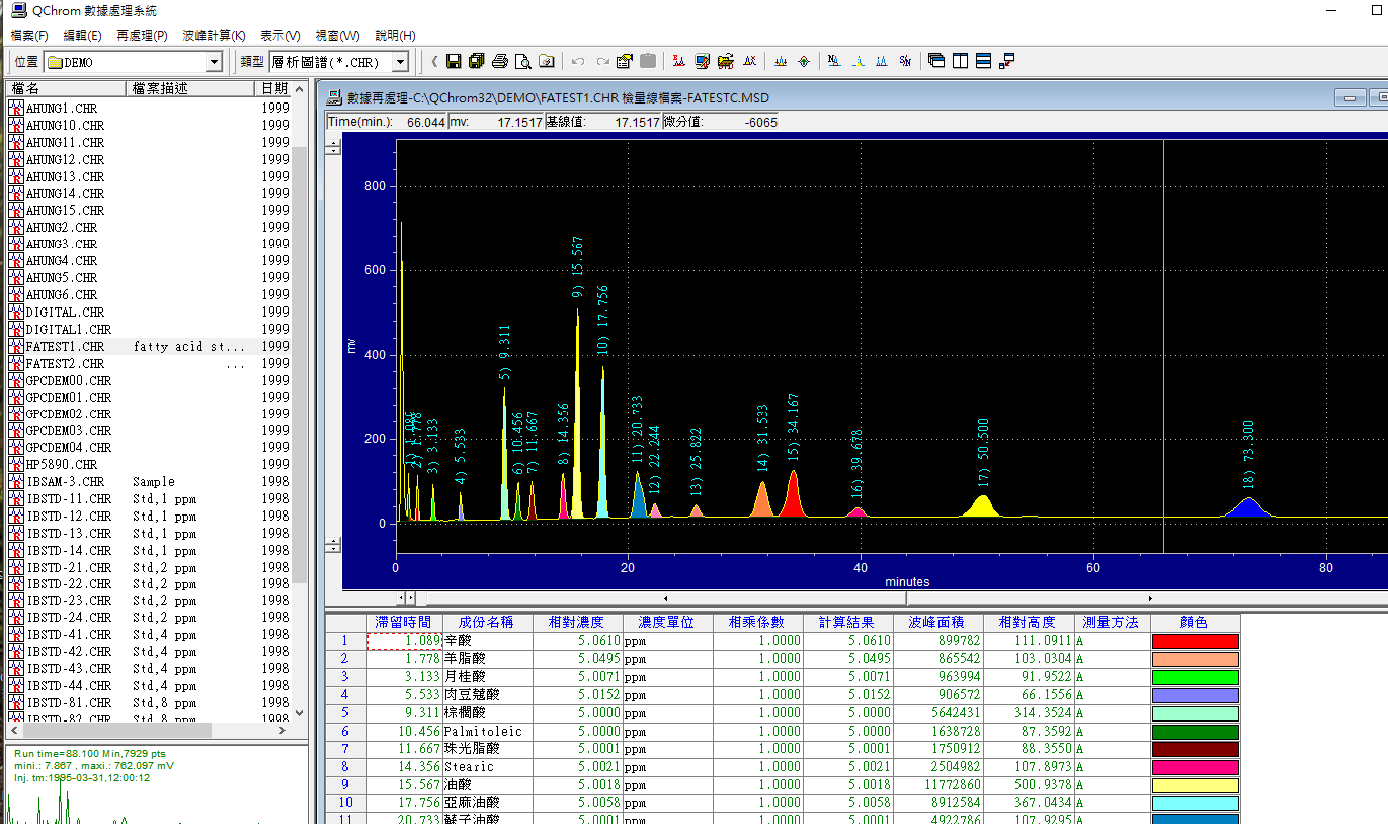Click the Tile Horizontally (stacked rows) icon
The image size is (1388, 824).
983,62
